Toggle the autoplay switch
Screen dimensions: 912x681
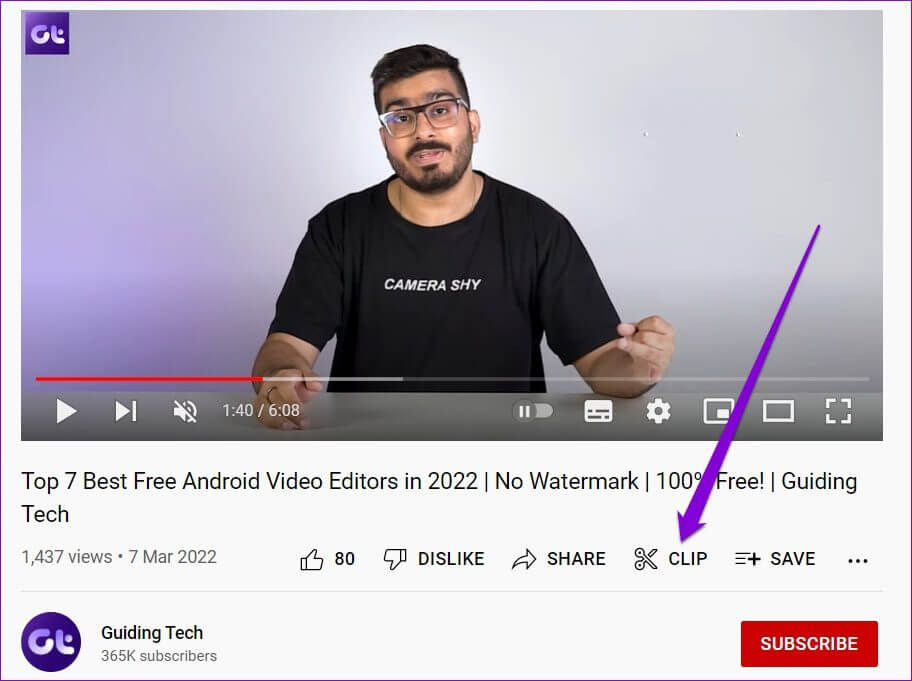(532, 411)
